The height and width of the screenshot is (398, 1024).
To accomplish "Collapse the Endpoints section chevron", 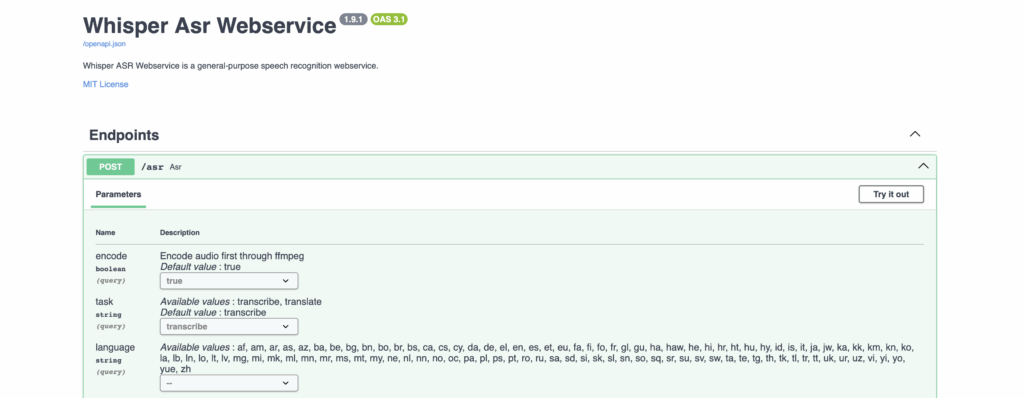I will [915, 134].
